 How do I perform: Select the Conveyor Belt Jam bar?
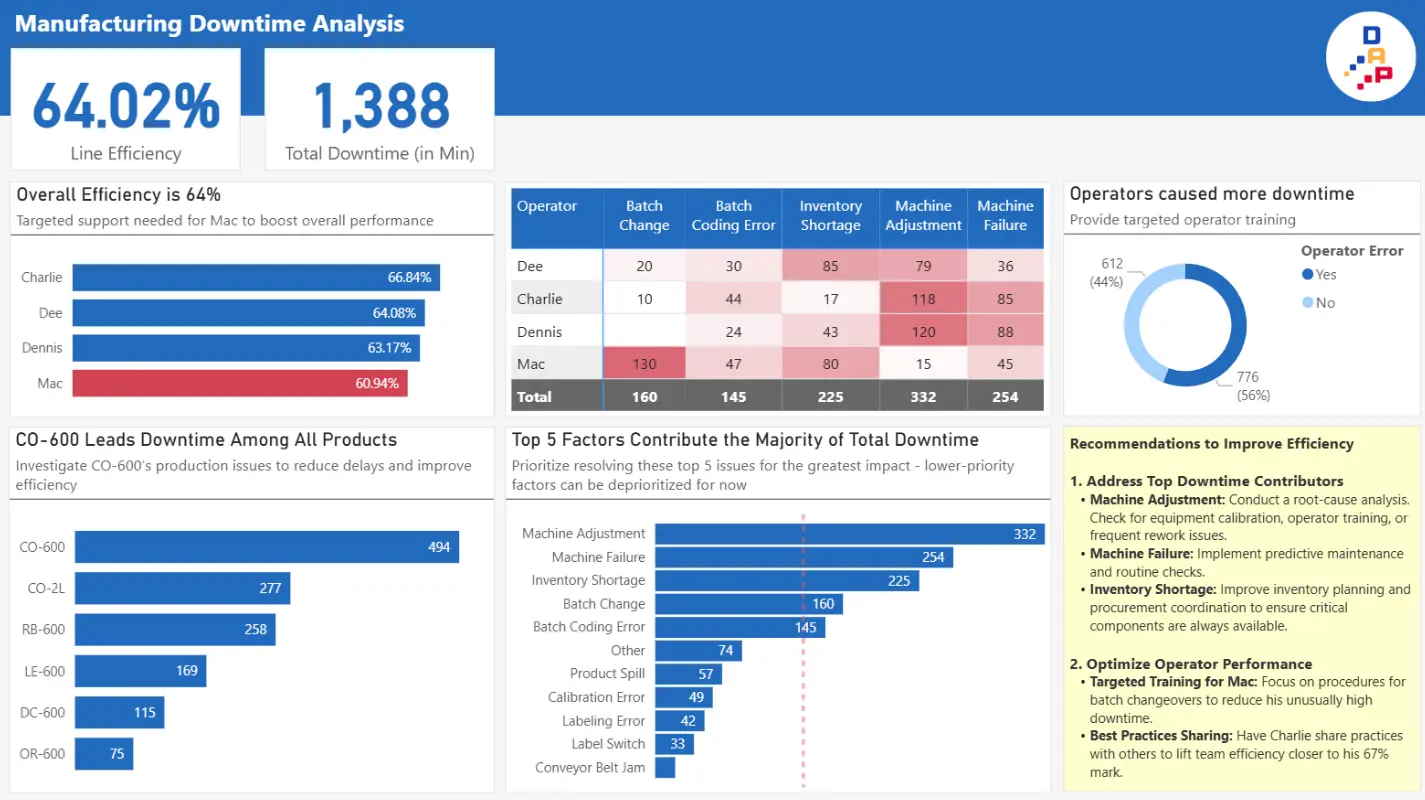pos(665,768)
